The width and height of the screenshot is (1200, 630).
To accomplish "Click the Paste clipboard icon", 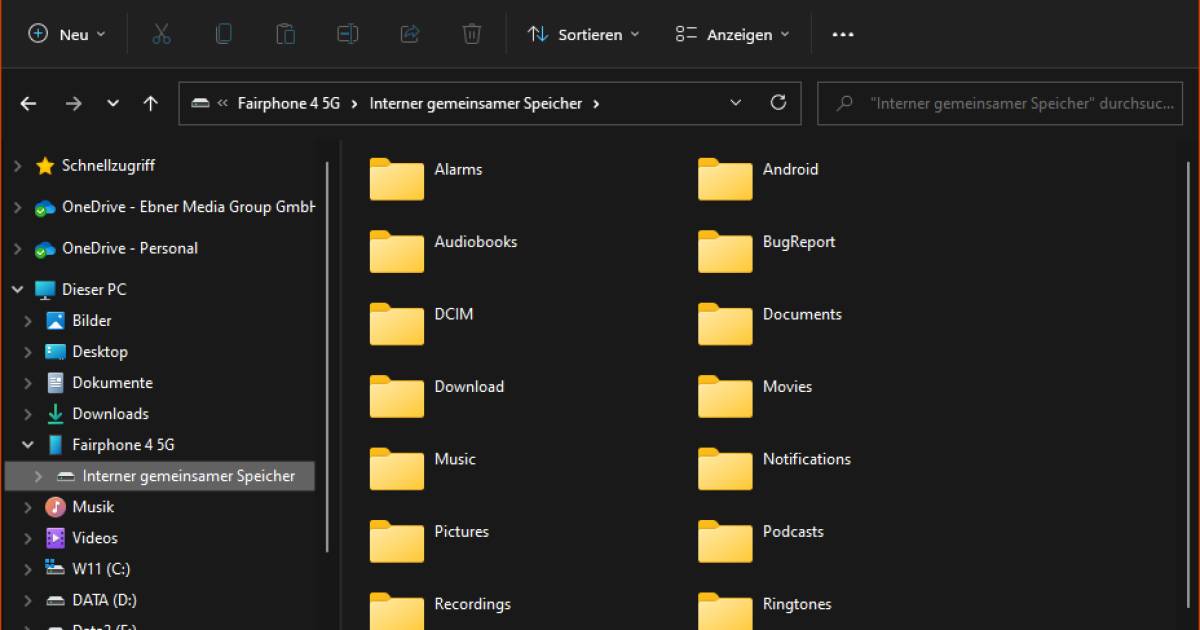I will (286, 34).
